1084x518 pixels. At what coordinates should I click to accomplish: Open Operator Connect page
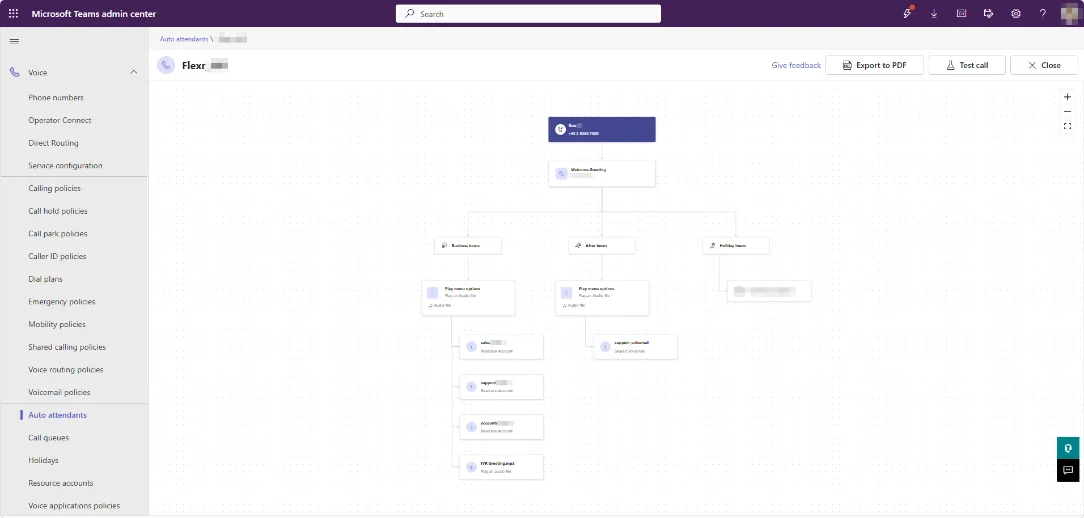(59, 120)
